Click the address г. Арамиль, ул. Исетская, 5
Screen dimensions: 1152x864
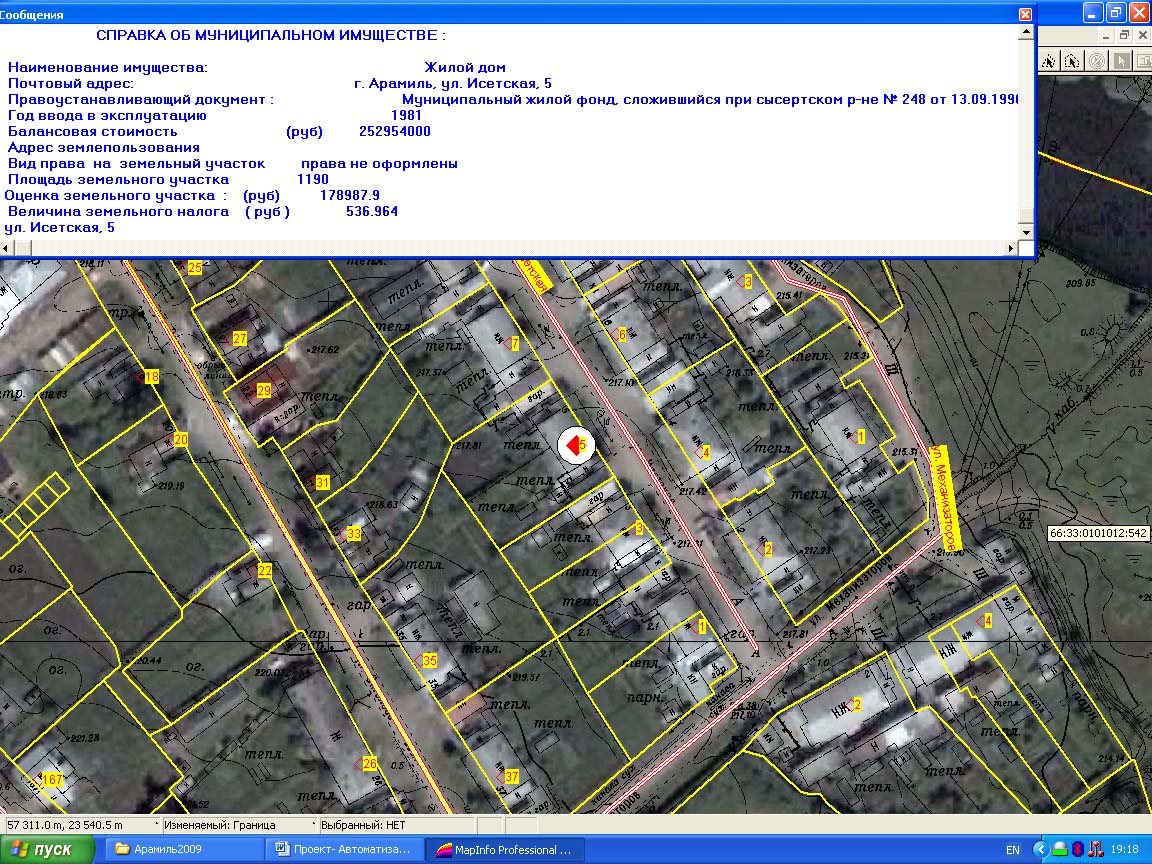point(453,84)
